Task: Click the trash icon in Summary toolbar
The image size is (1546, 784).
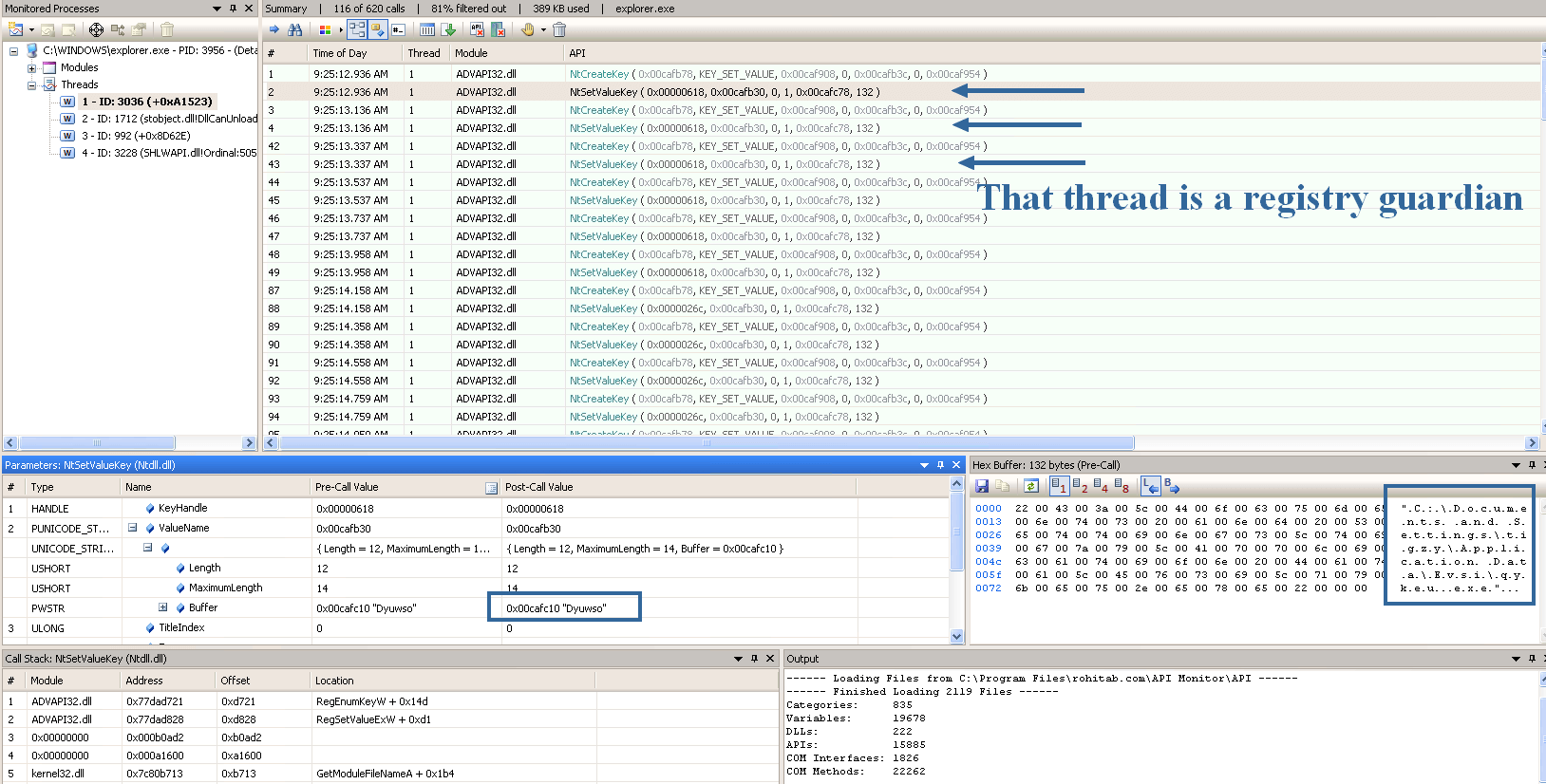Action: click(559, 29)
